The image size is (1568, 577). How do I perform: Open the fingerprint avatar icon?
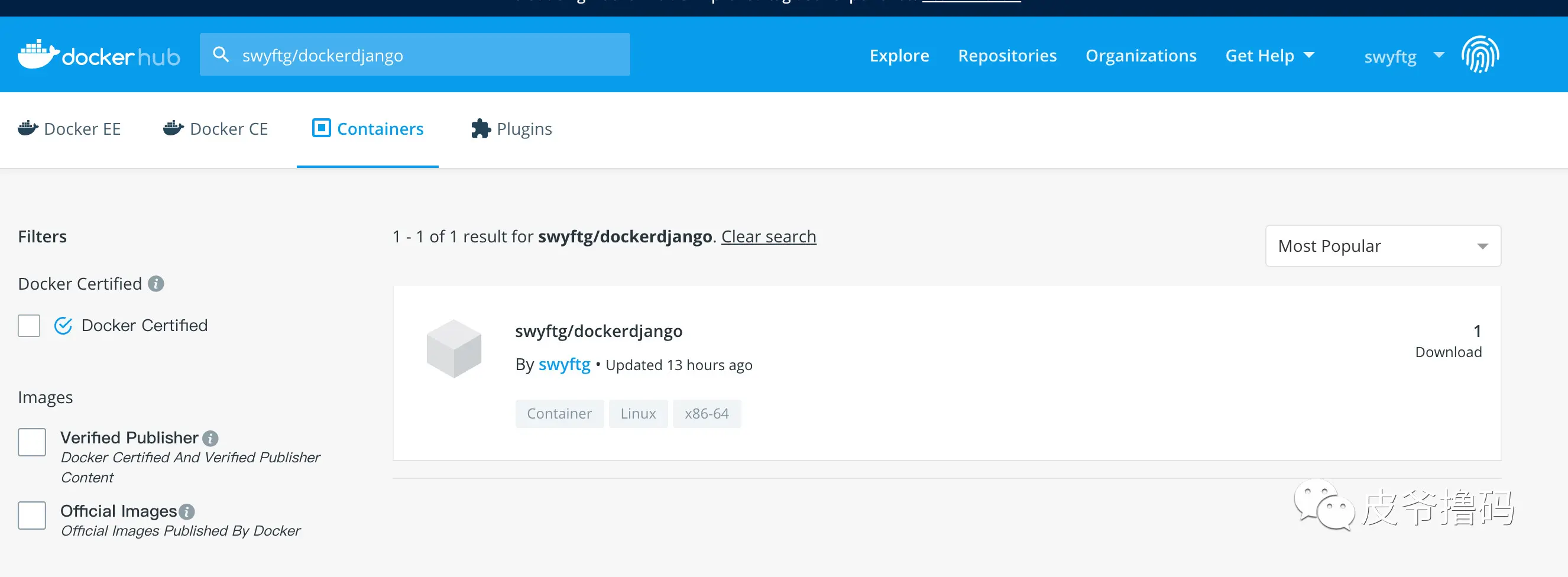pos(1480,55)
